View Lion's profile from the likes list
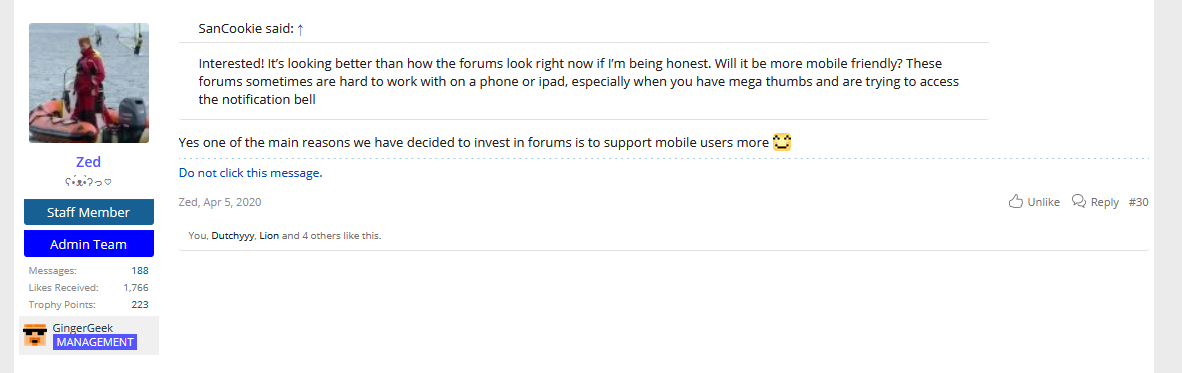The width and height of the screenshot is (1182, 373). (x=269, y=236)
